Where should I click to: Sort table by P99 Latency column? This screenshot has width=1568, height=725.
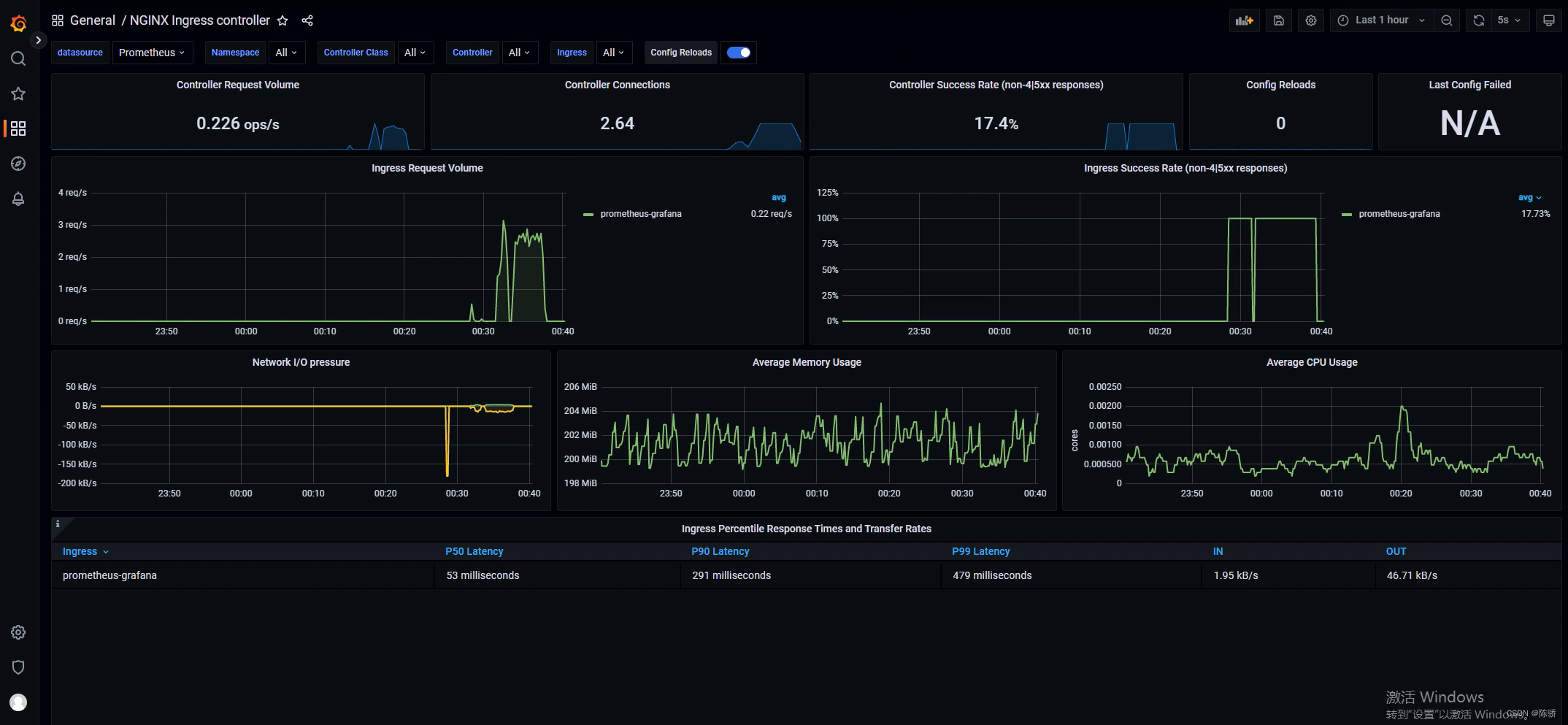[x=981, y=551]
